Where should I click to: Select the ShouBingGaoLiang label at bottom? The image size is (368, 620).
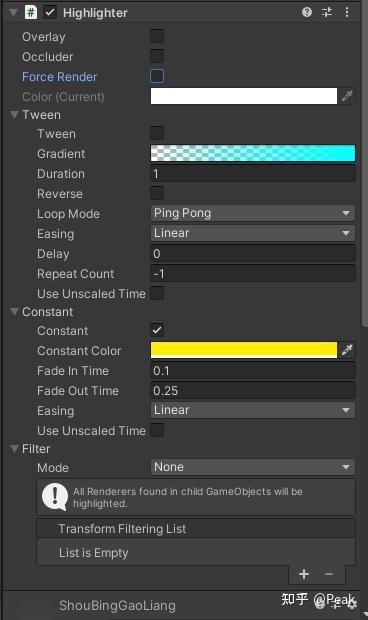pos(117,605)
